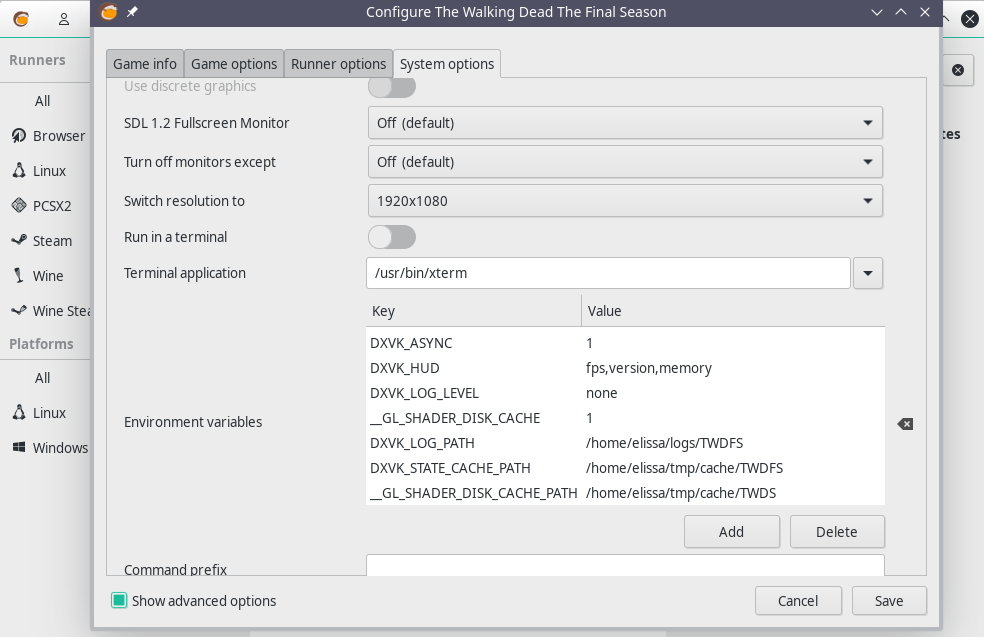Select the Wine runner in the sidebar
Viewport: 984px width, 637px height.
point(38,276)
